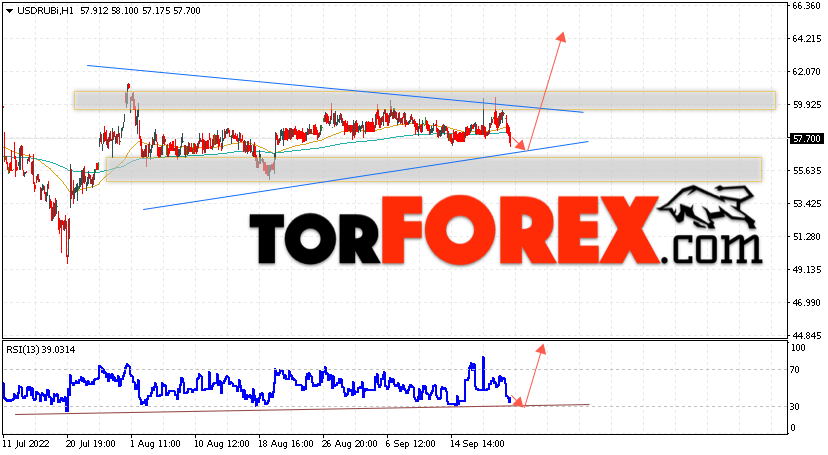The height and width of the screenshot is (455, 828).
Task: Select the 26 Aug 20:00 time label
Action: click(350, 443)
